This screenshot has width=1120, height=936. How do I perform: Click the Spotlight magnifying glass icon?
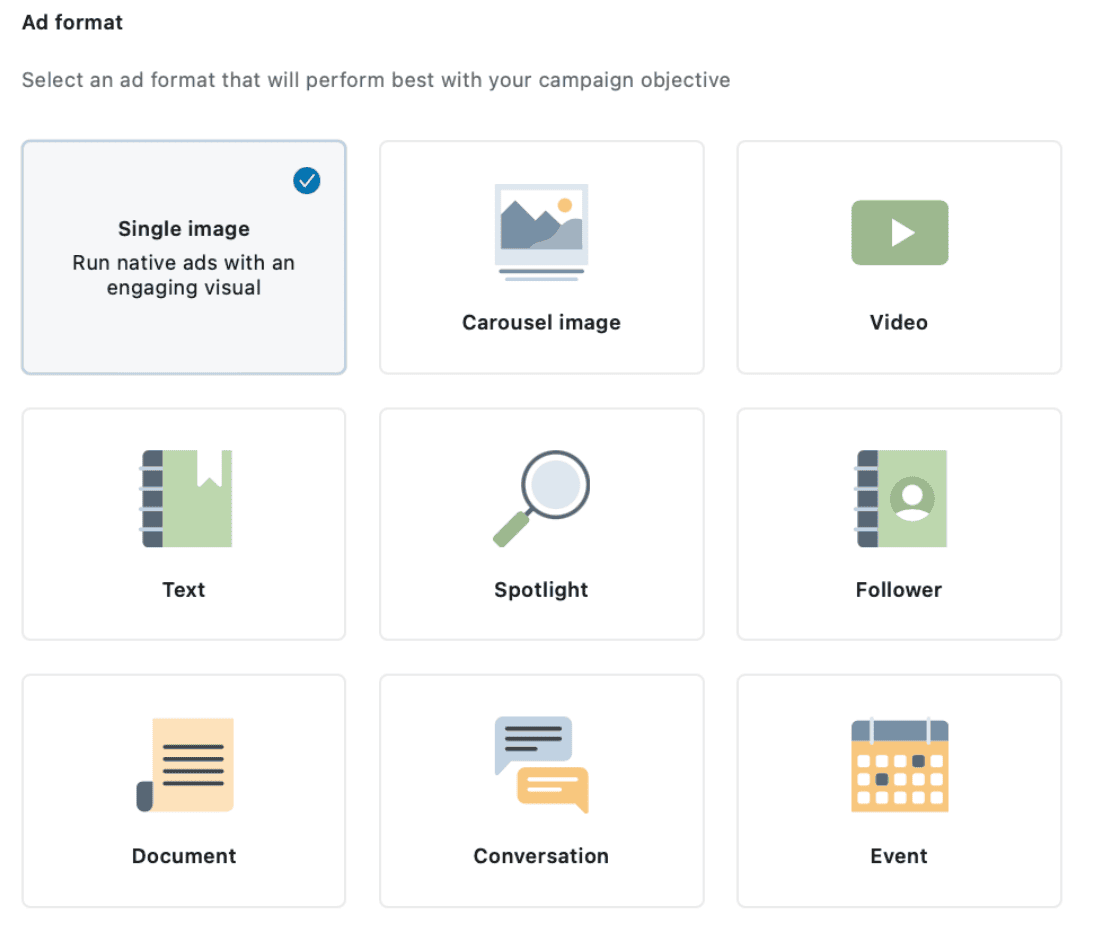[x=541, y=499]
